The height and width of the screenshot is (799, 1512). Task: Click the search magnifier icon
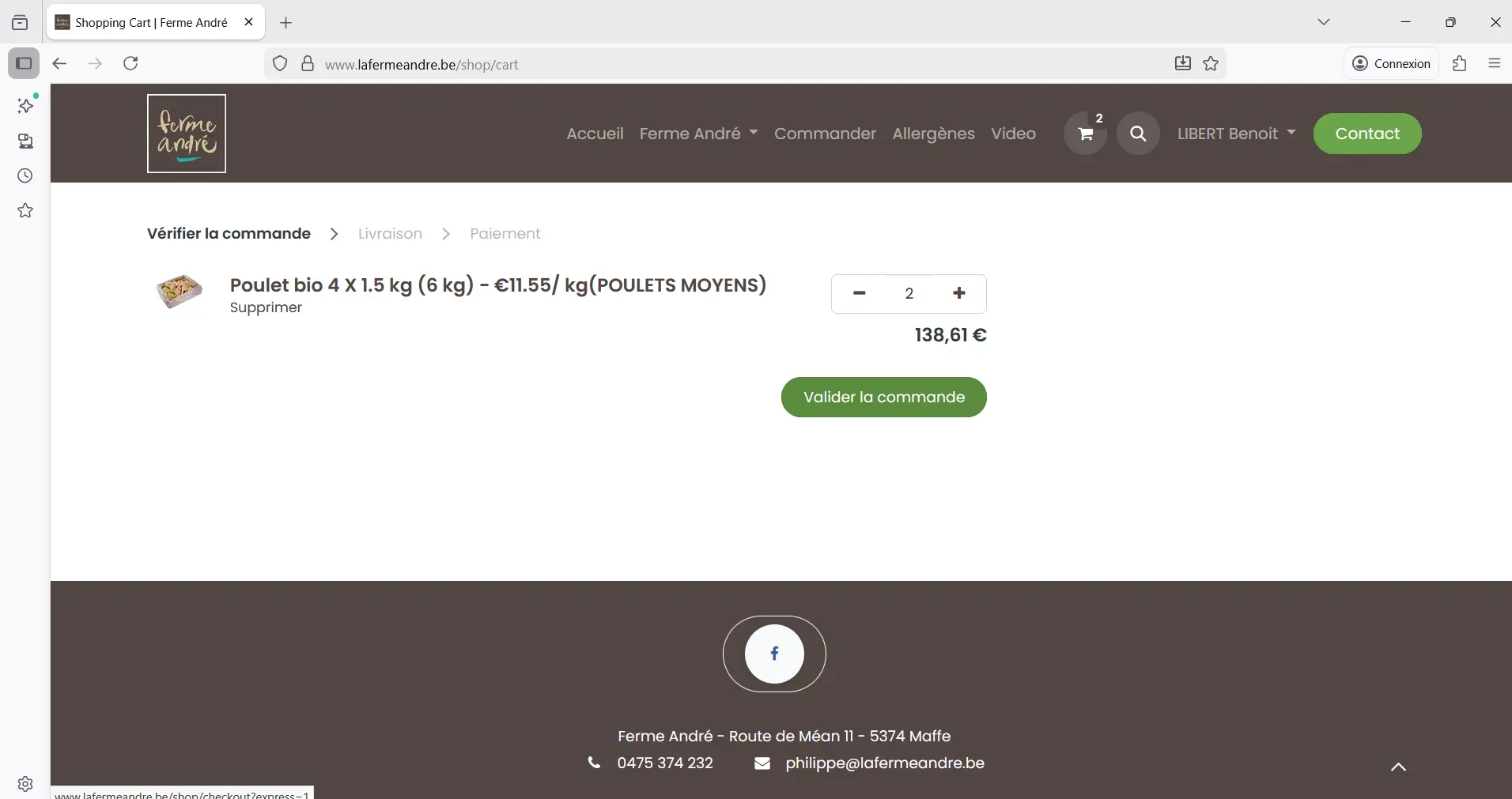click(x=1138, y=134)
